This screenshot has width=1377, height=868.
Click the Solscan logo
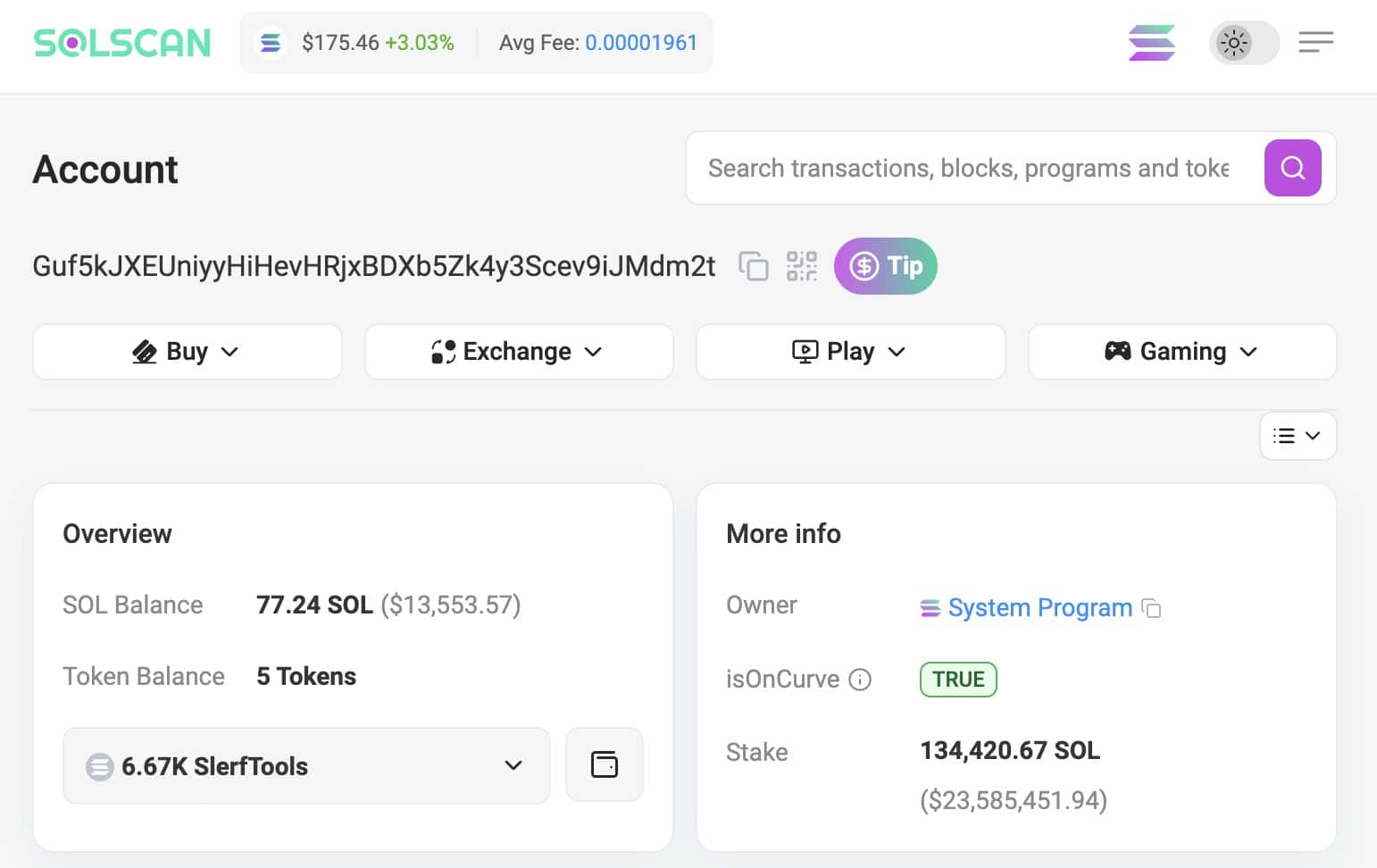[x=122, y=43]
